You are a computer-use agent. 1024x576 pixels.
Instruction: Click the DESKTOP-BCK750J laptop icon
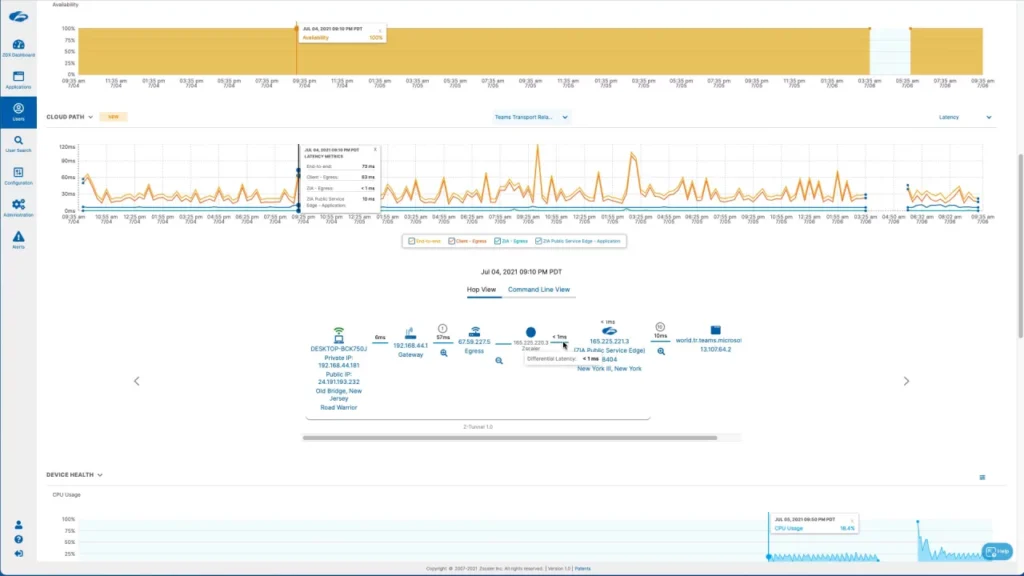tap(338, 336)
